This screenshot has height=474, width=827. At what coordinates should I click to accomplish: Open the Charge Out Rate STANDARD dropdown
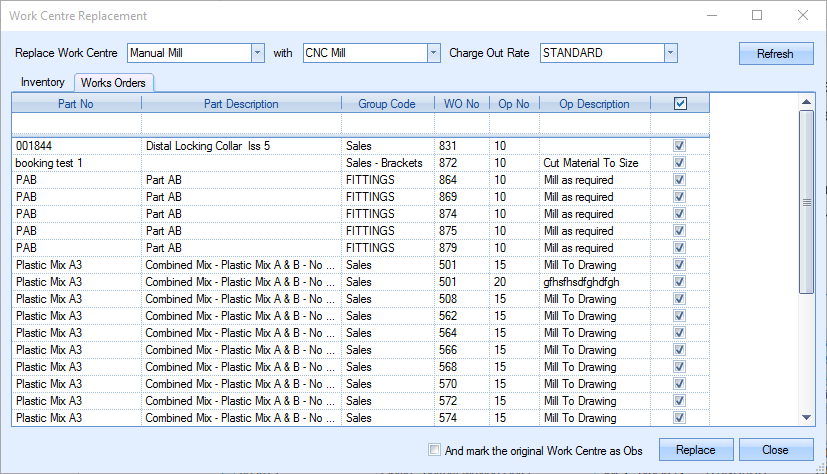tap(670, 53)
